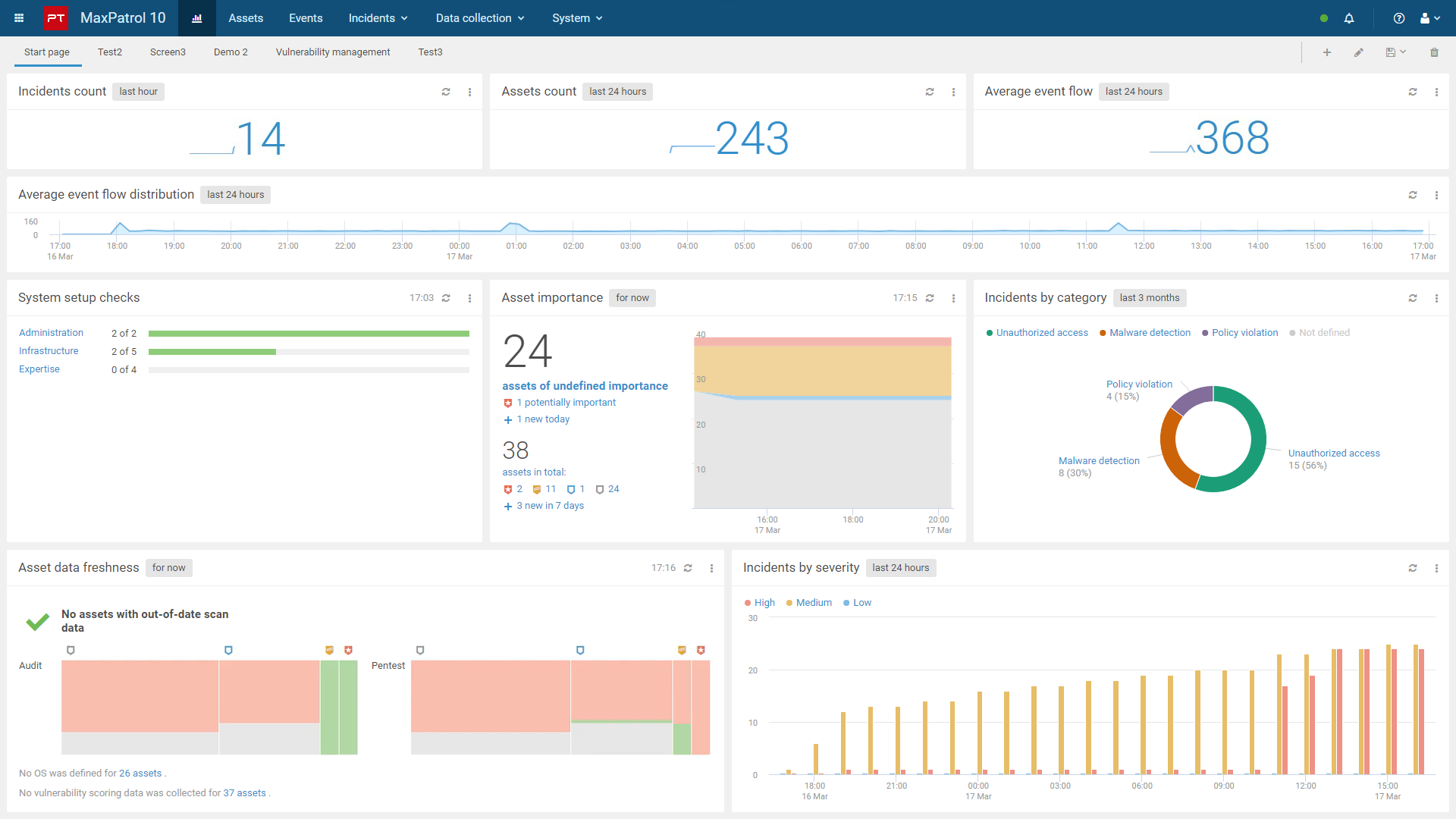The height and width of the screenshot is (819, 1456).
Task: Expand the Incidents menu dropdown
Action: click(378, 18)
